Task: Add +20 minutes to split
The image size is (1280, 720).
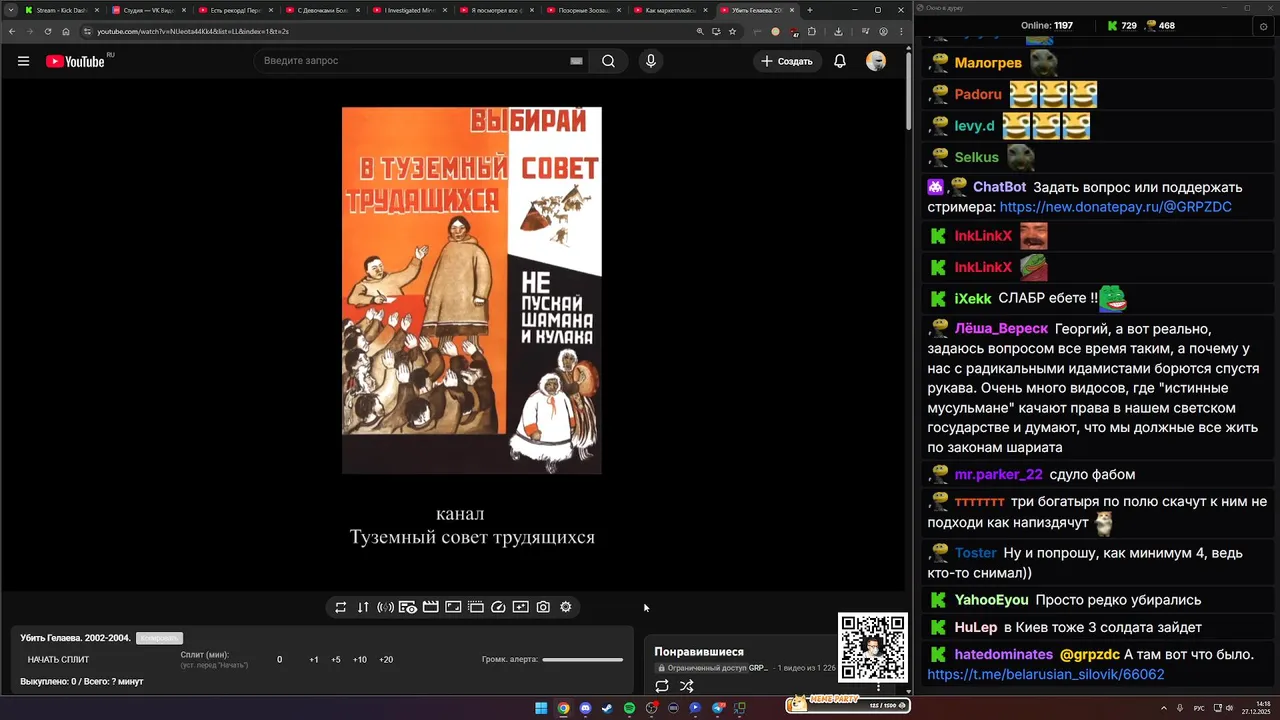Action: 386,660
